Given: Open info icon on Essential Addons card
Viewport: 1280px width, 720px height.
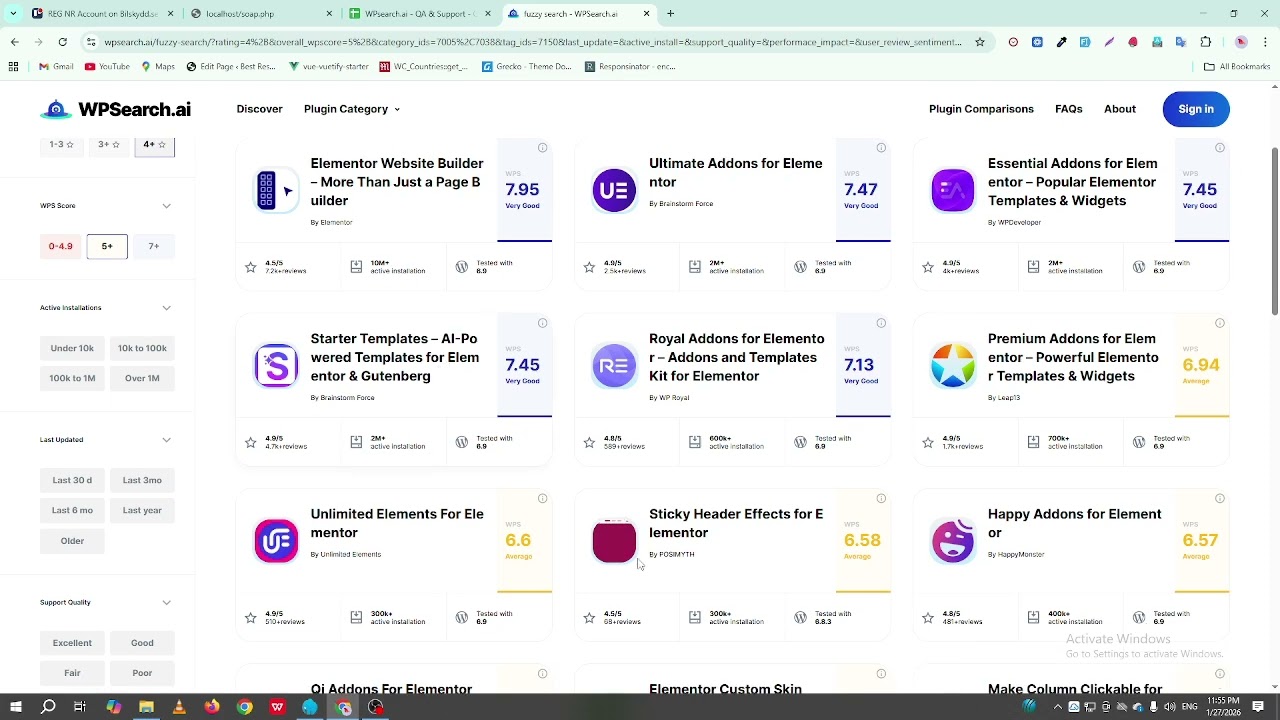Looking at the screenshot, I should (x=1220, y=148).
